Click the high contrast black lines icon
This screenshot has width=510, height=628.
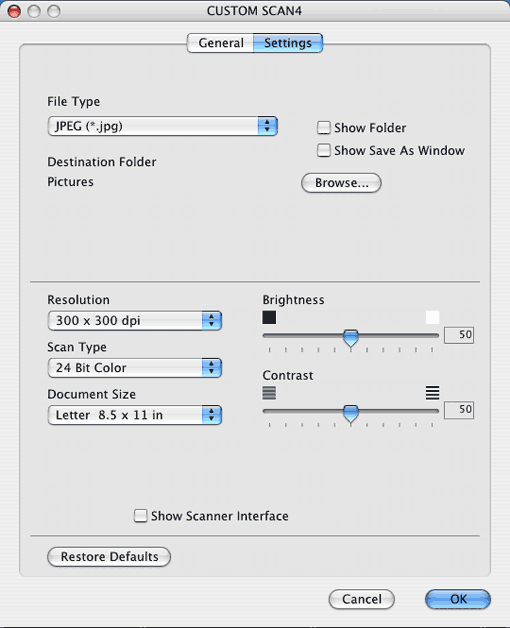(x=432, y=392)
